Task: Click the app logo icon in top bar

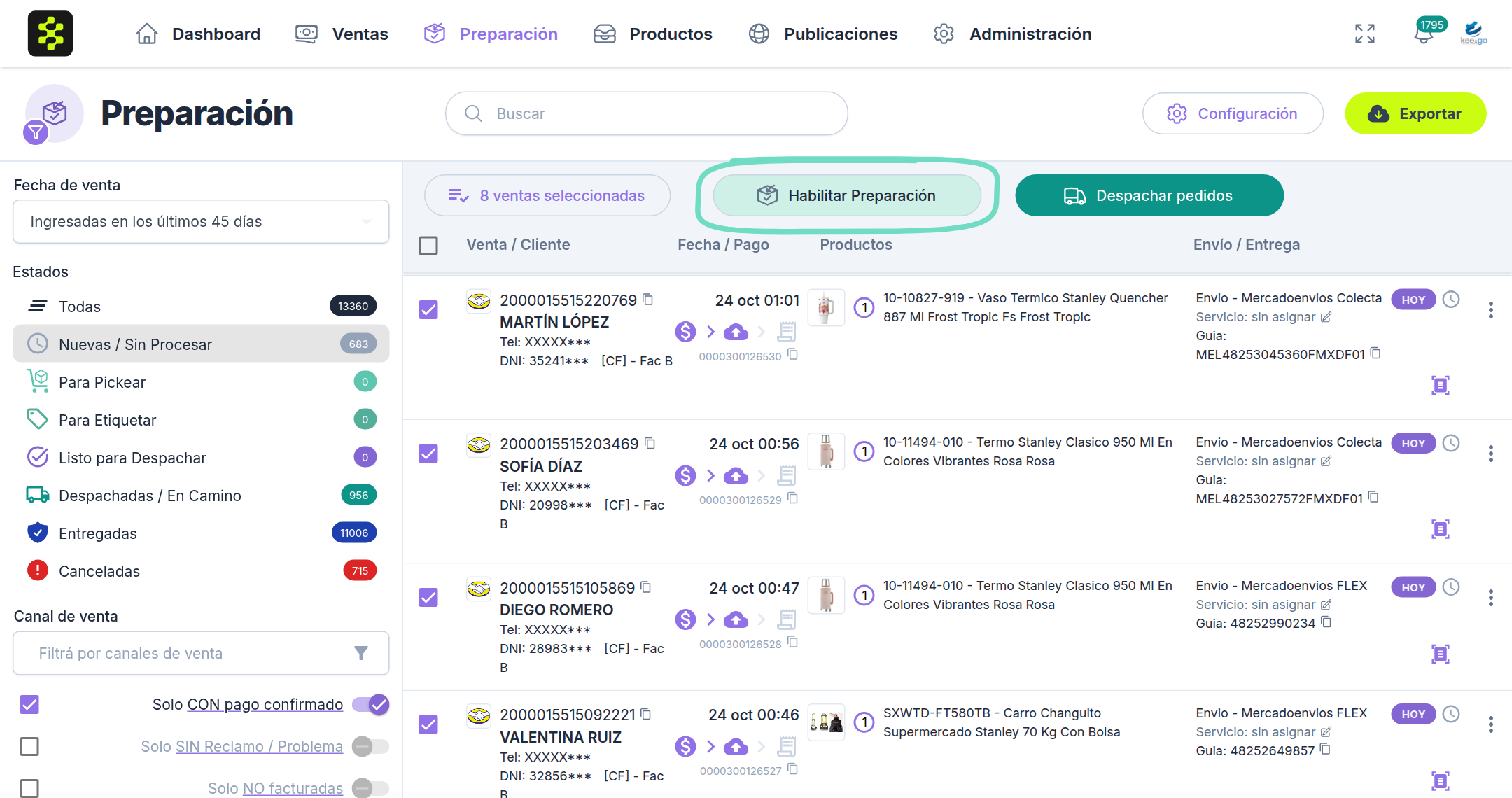Action: (50, 34)
